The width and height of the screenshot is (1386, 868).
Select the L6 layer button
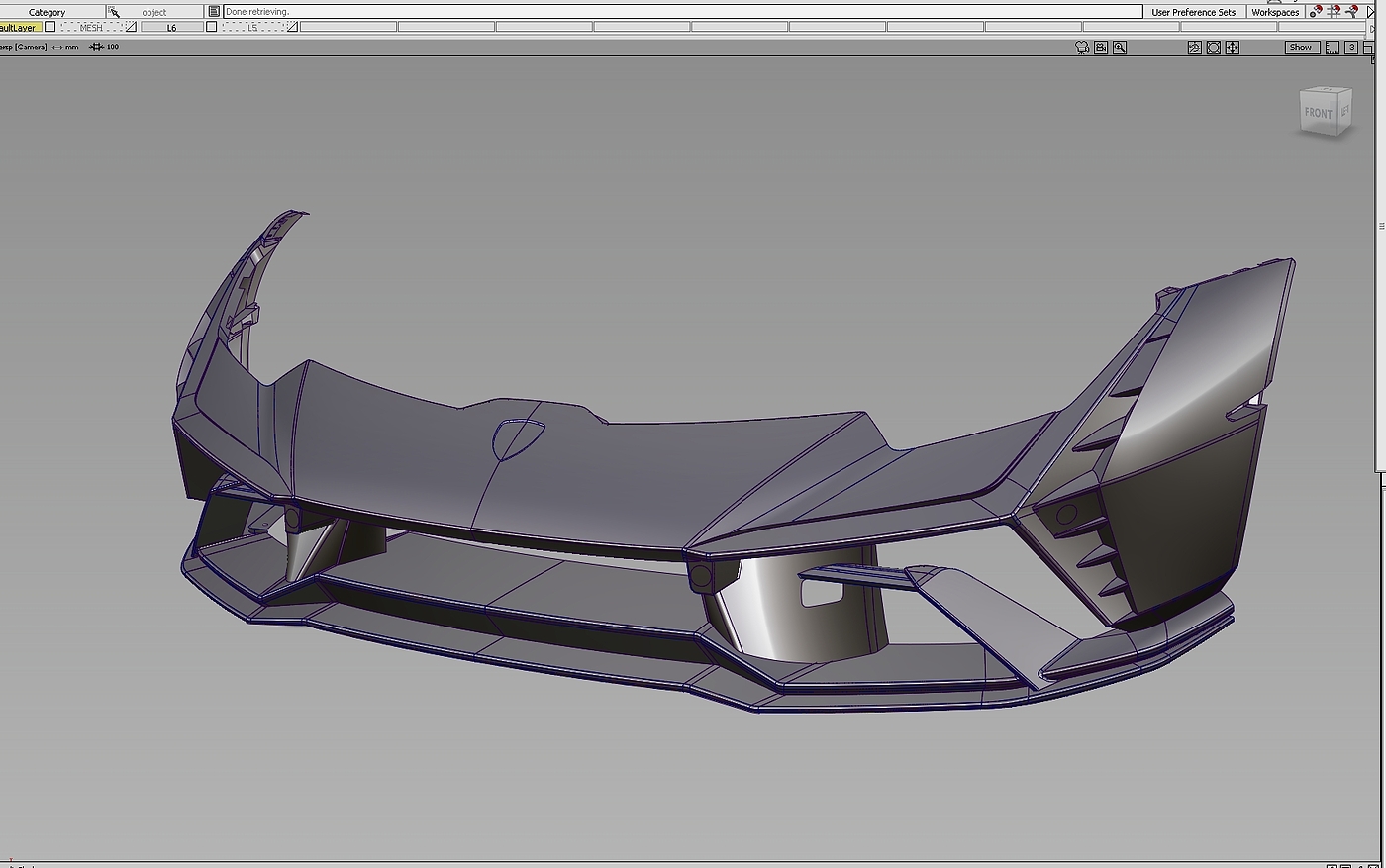tap(171, 27)
